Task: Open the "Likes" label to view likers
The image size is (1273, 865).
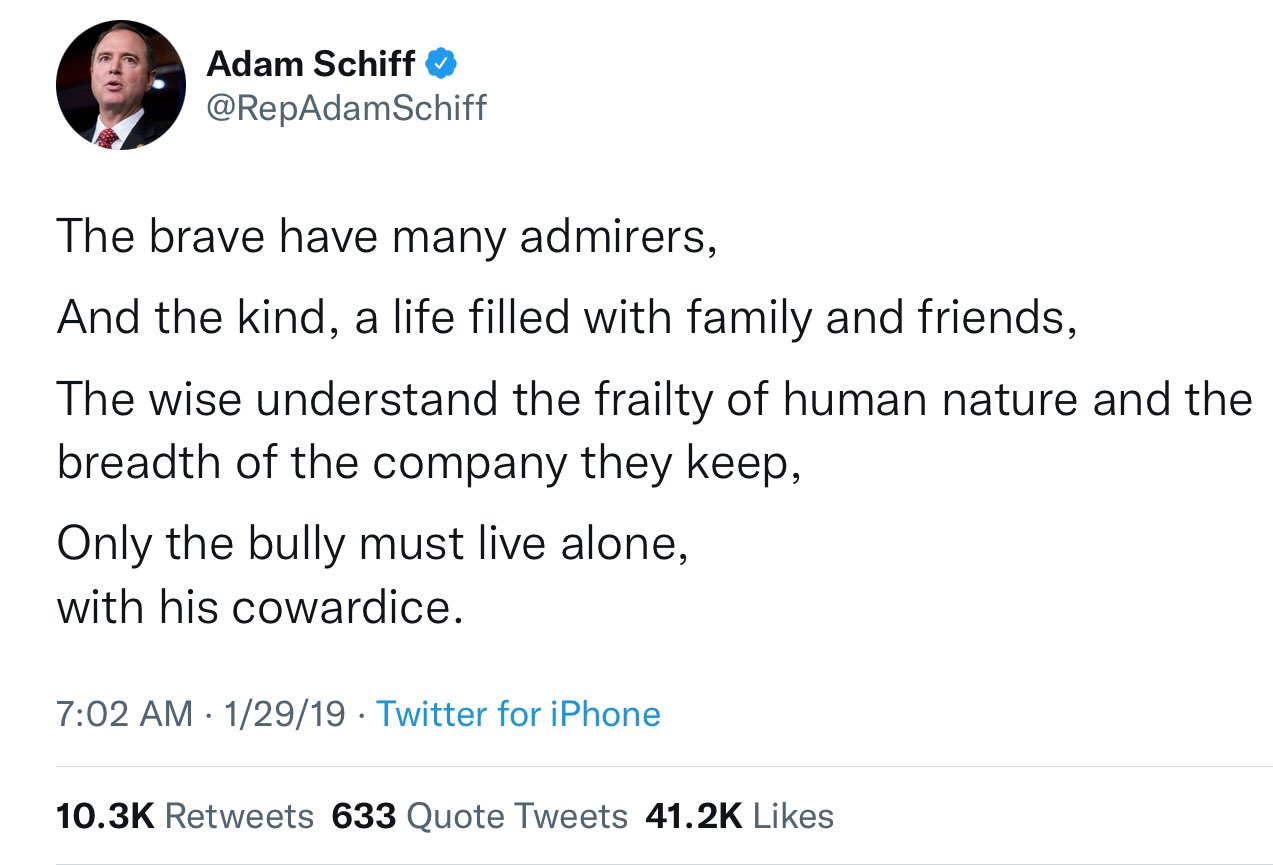Action: (793, 816)
